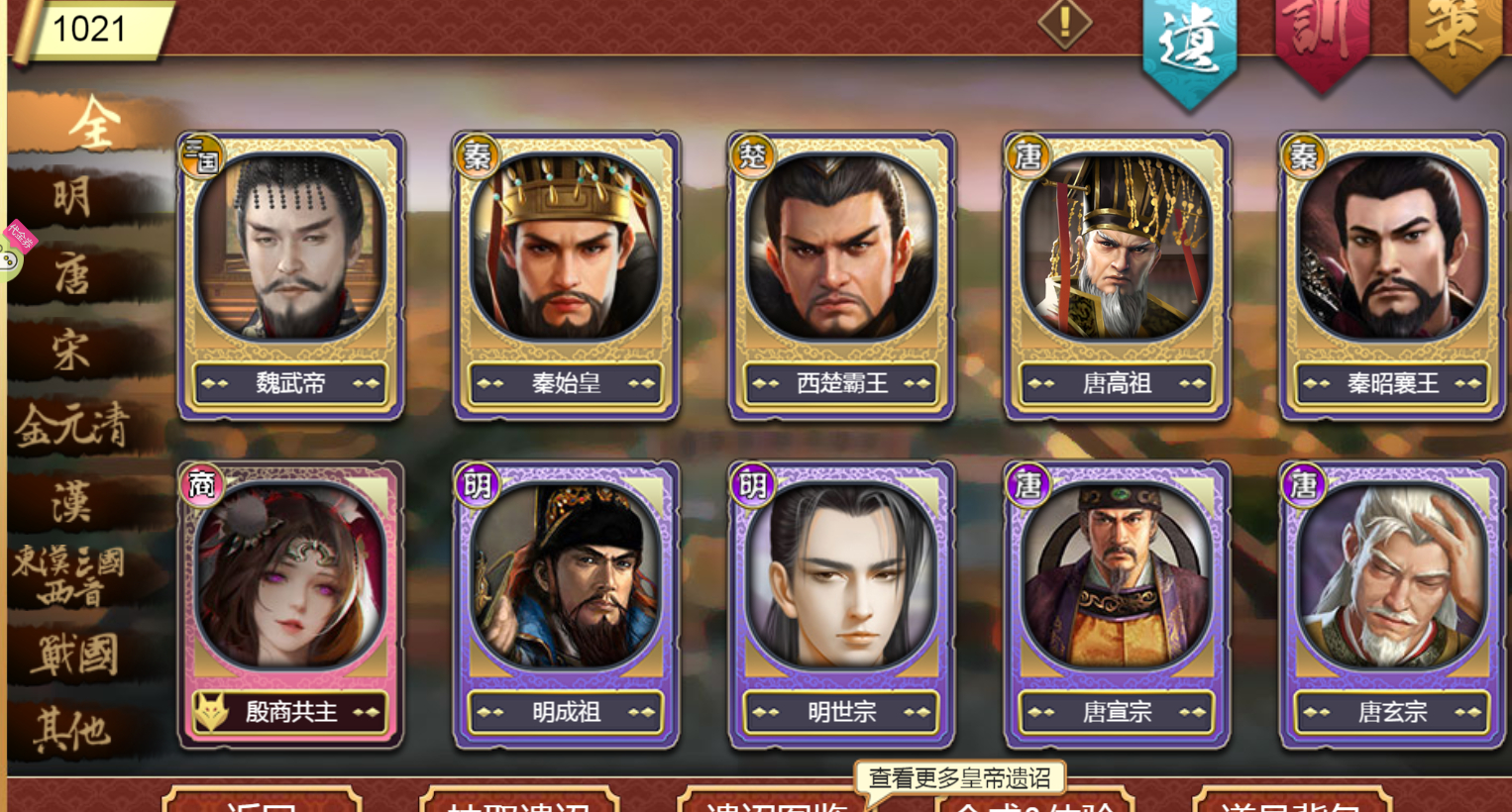The height and width of the screenshot is (812, 1512).
Task: Click the fox icon beside 殷商共主
Action: [x=211, y=711]
